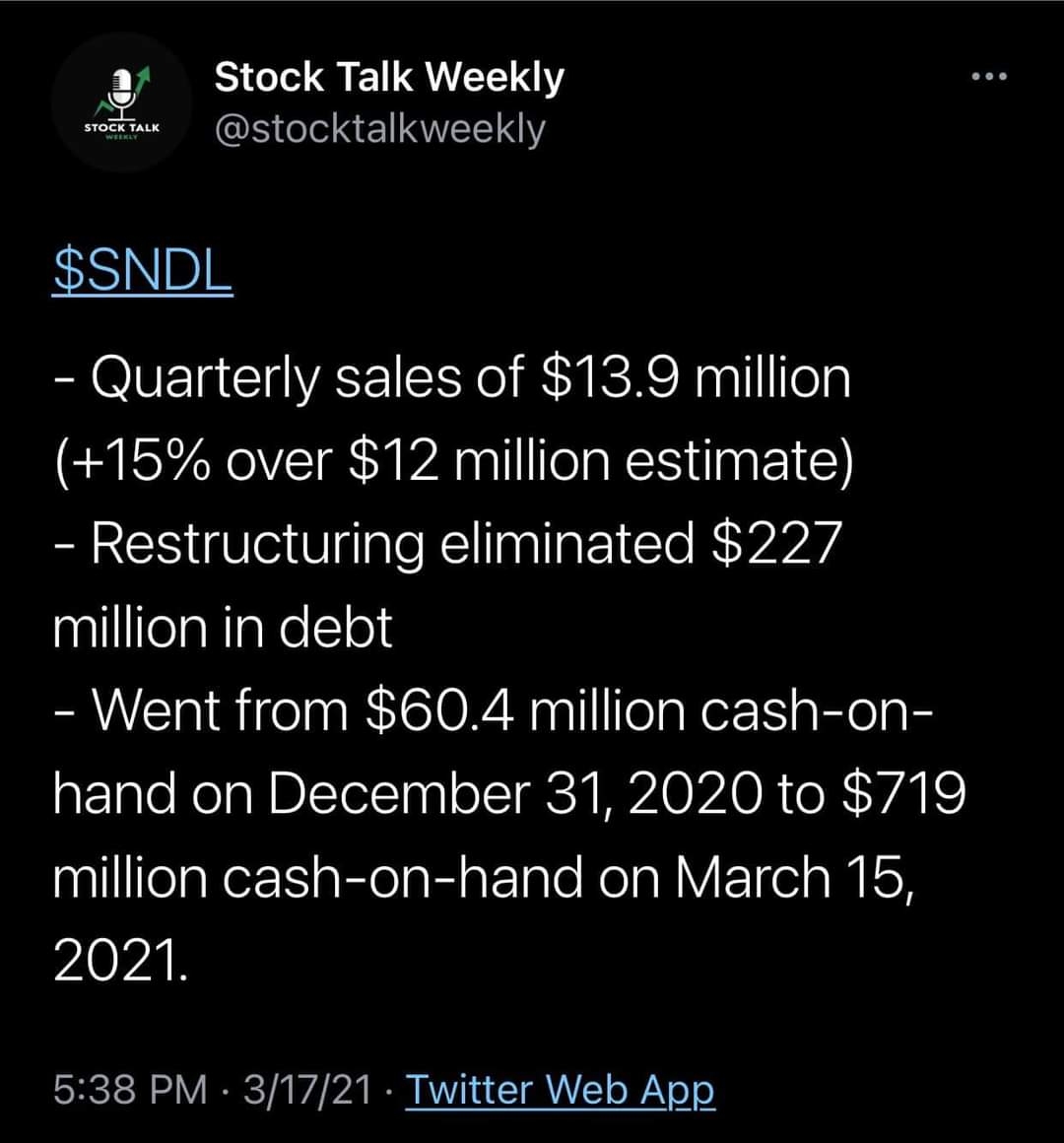The image size is (1064, 1143).
Task: Open the Stock Talk Weekly profile picture
Action: pyautogui.click(x=121, y=108)
